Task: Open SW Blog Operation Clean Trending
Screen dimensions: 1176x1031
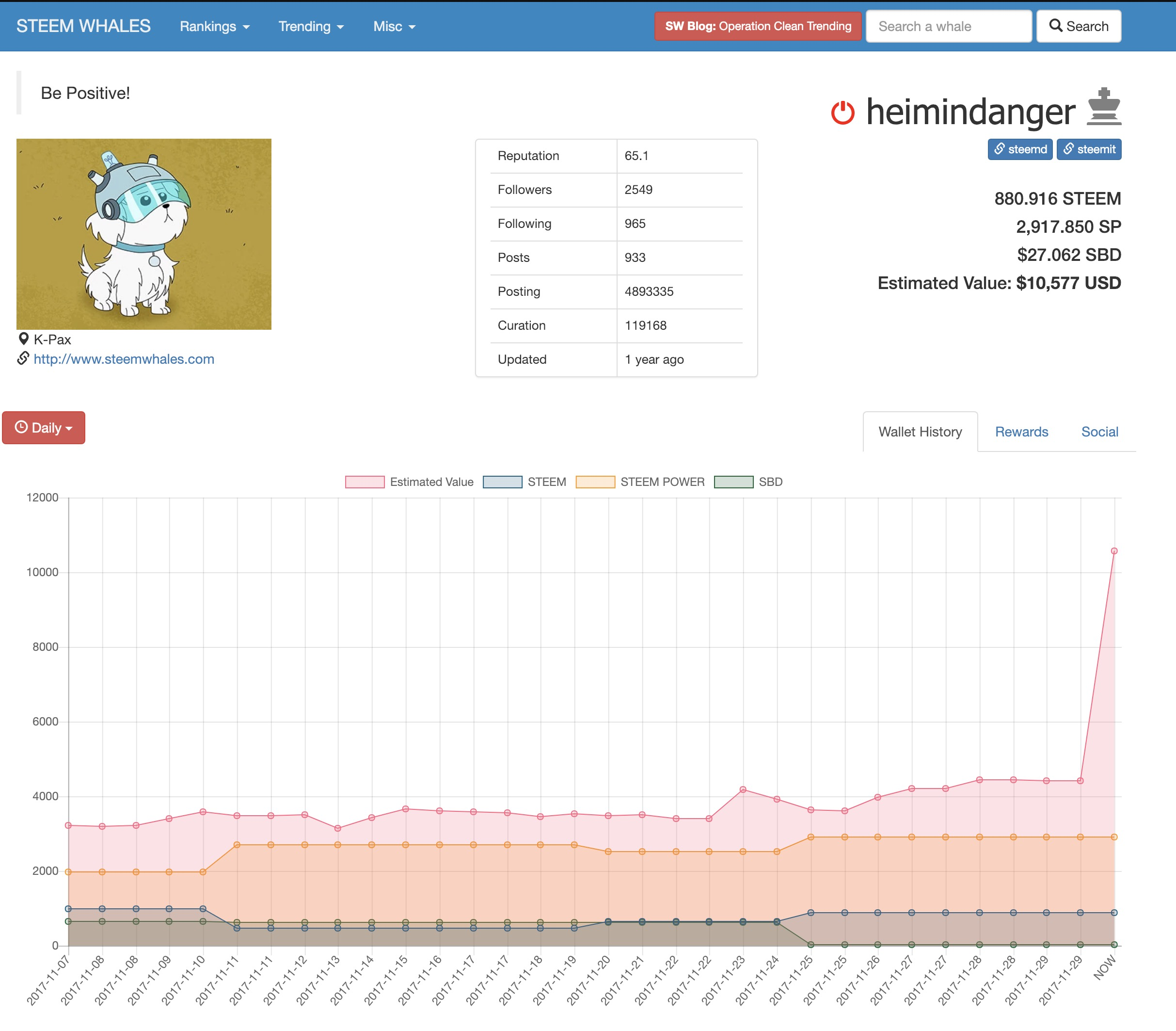Action: tap(757, 27)
